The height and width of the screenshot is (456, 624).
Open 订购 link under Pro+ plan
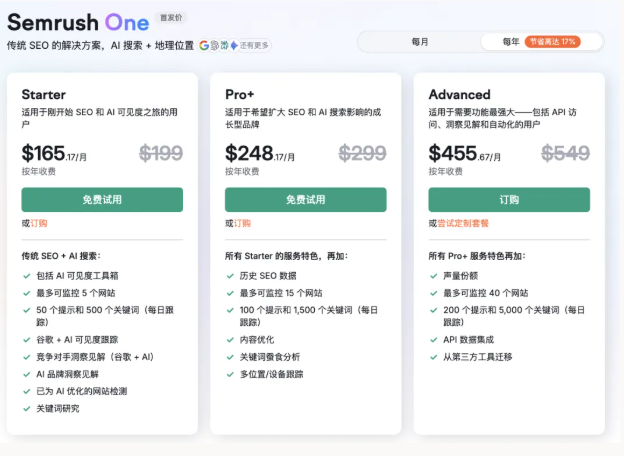point(243,223)
